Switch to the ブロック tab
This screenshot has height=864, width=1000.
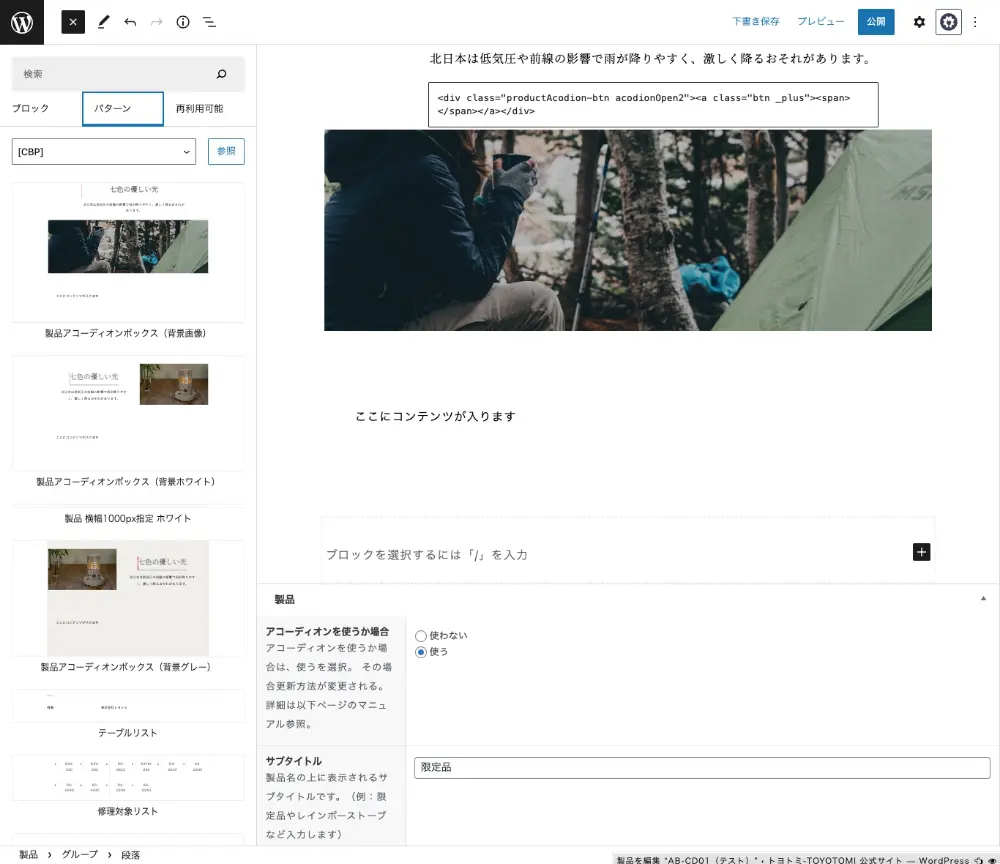coord(31,108)
